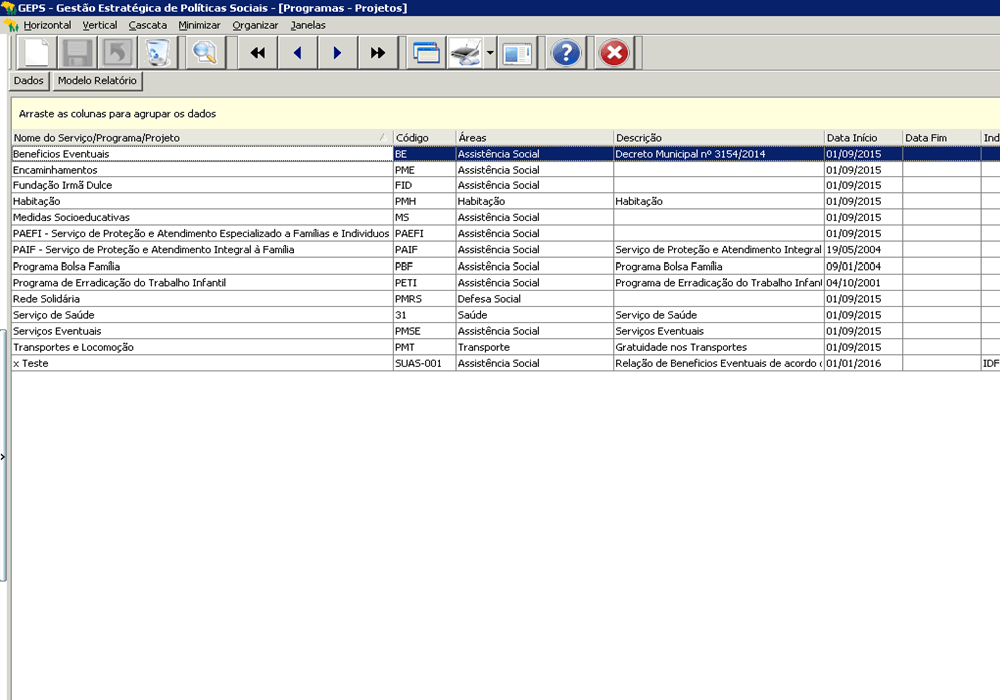
Task: Click the code cell PBF
Action: coord(424,266)
